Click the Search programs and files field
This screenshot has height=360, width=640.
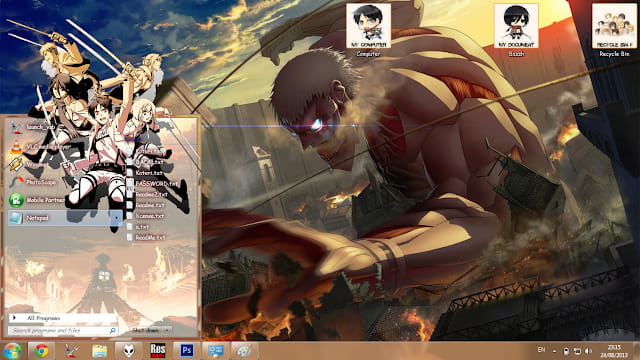63,330
